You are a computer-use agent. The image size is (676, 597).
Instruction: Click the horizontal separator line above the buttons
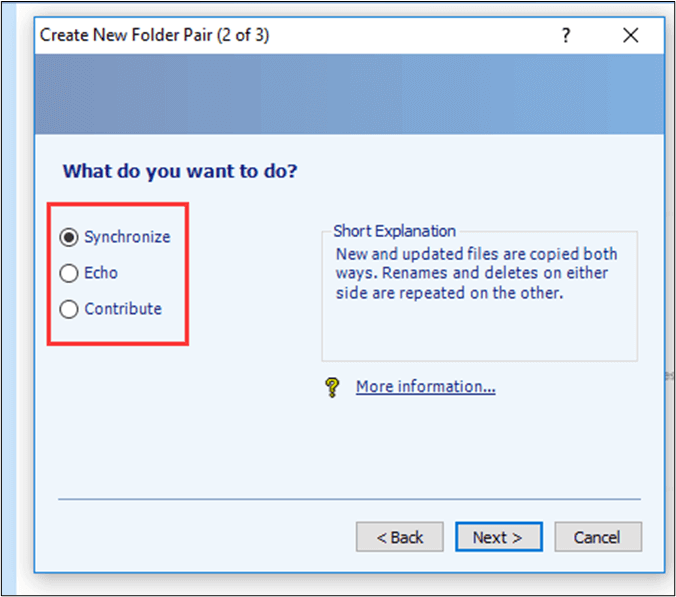[350, 497]
